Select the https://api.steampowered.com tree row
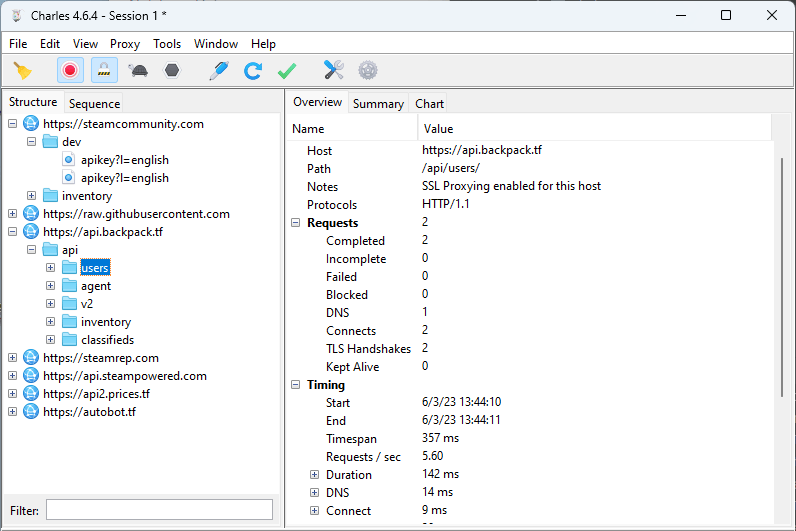This screenshot has height=531, width=796. click(x=124, y=376)
